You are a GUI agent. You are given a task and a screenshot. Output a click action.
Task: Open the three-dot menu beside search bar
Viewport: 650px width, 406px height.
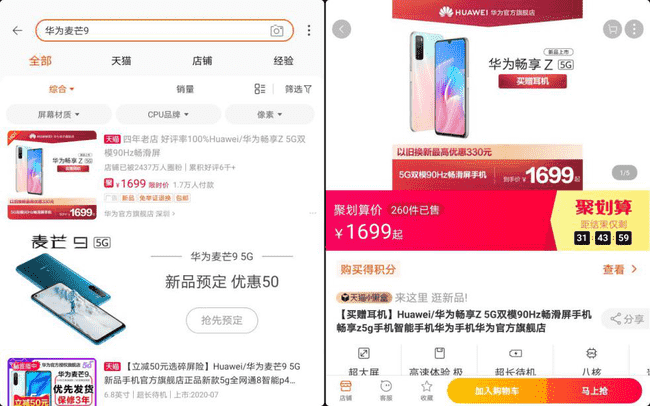point(309,30)
